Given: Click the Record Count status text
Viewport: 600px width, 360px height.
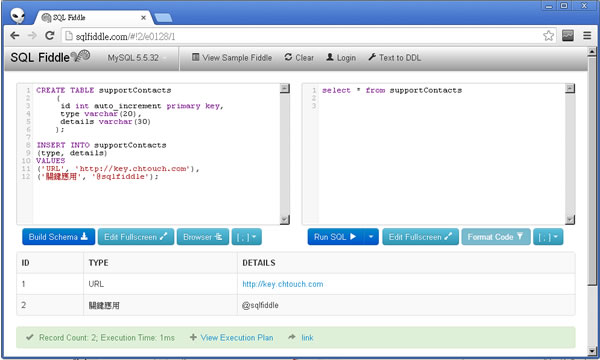Looking at the screenshot, I should (107, 337).
